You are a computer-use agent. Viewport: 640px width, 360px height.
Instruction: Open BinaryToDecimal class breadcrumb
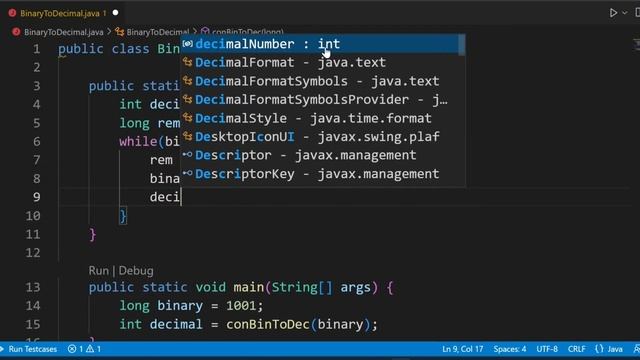coord(158,32)
